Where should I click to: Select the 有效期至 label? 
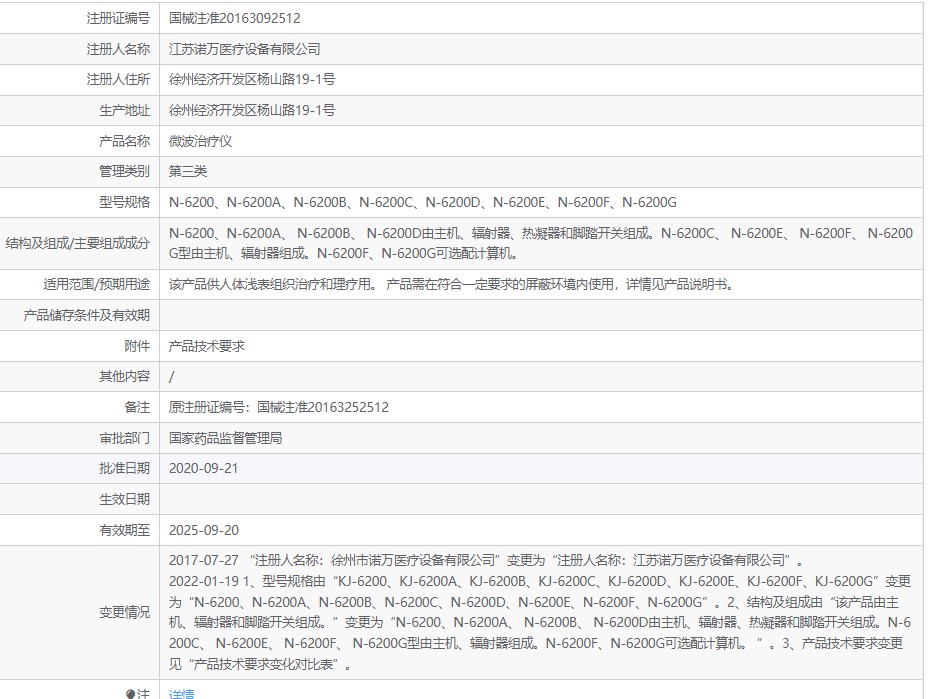pyautogui.click(x=125, y=530)
